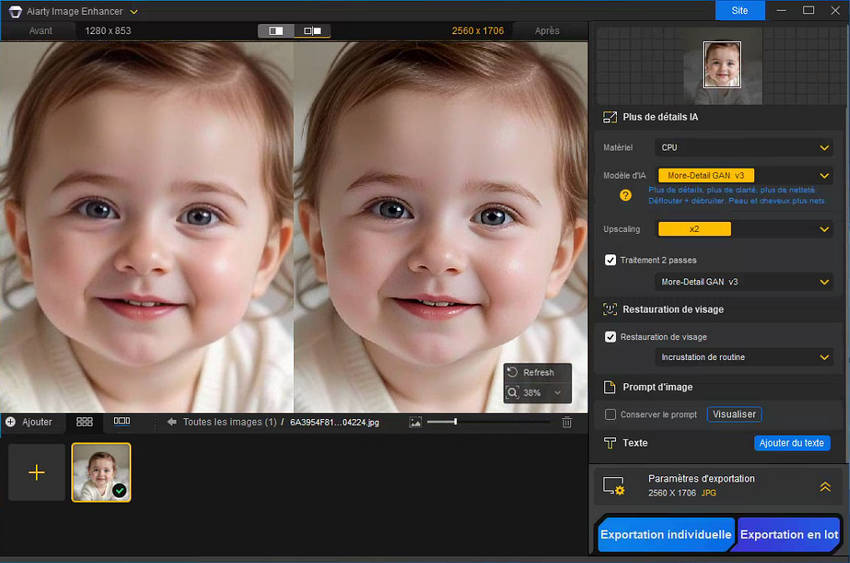Switch to single split compare view
The height and width of the screenshot is (563, 850).
(x=276, y=31)
